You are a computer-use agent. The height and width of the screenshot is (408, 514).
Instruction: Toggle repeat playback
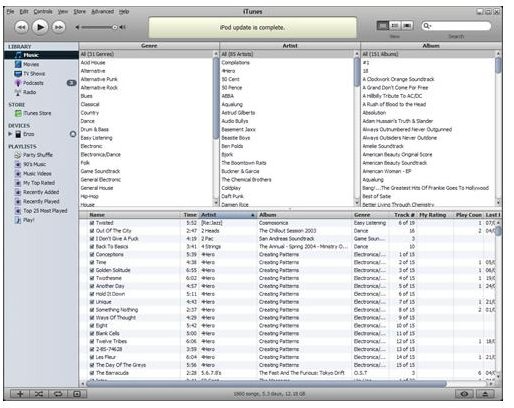point(58,394)
